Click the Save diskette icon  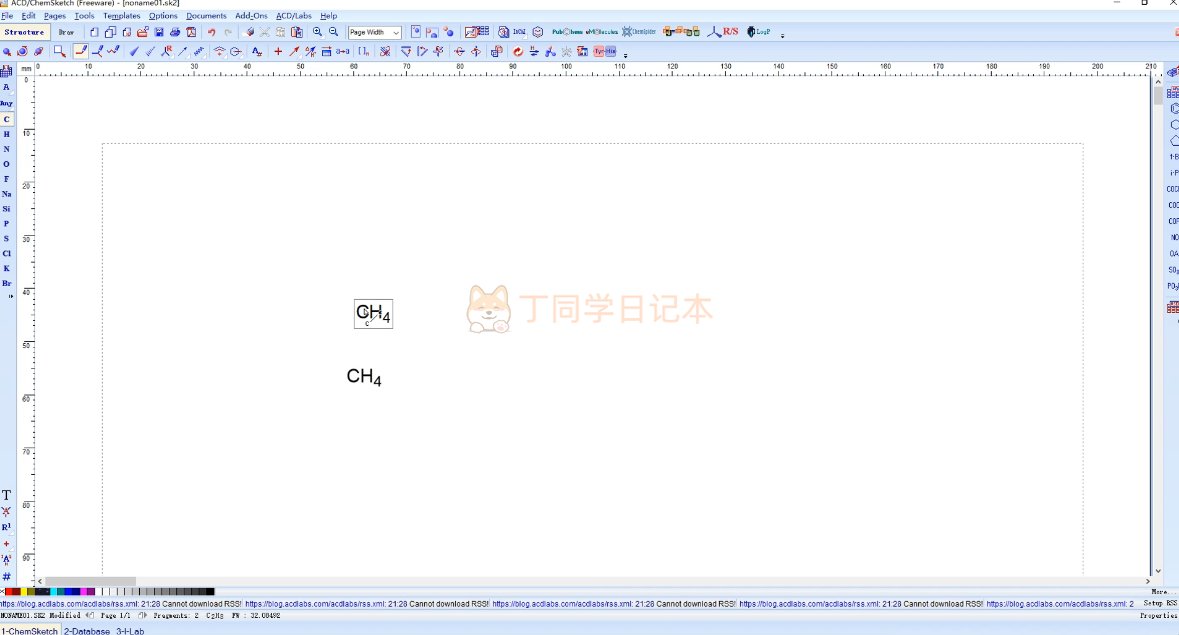pos(159,32)
